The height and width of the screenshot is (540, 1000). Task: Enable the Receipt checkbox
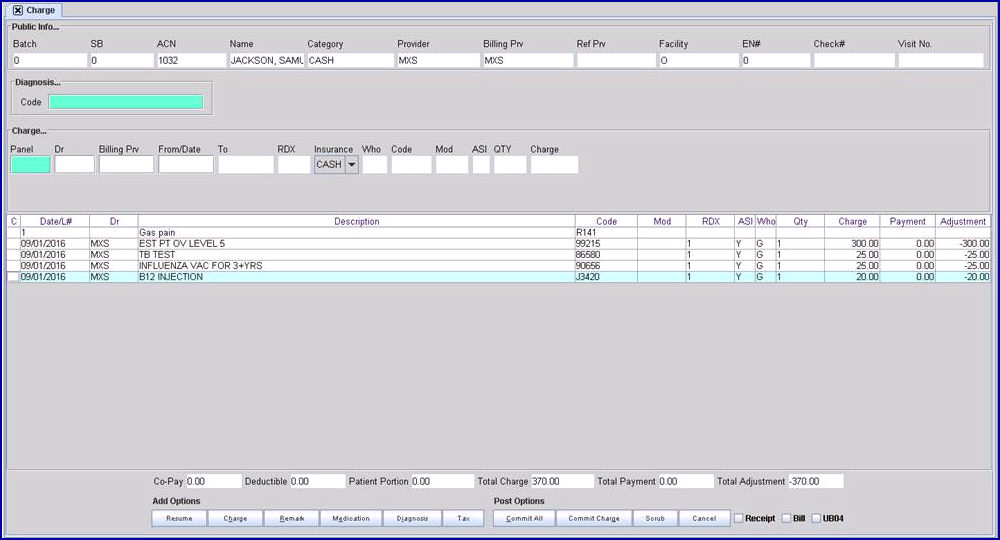click(739, 518)
